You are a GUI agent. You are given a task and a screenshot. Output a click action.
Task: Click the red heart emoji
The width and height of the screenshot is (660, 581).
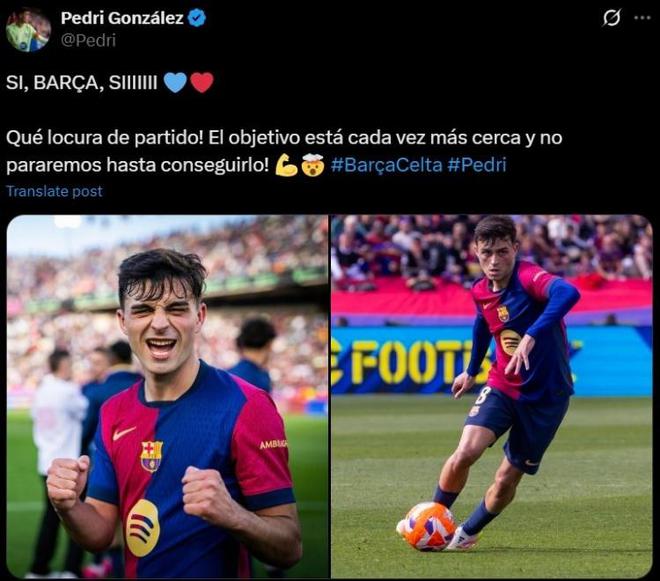click(202, 83)
